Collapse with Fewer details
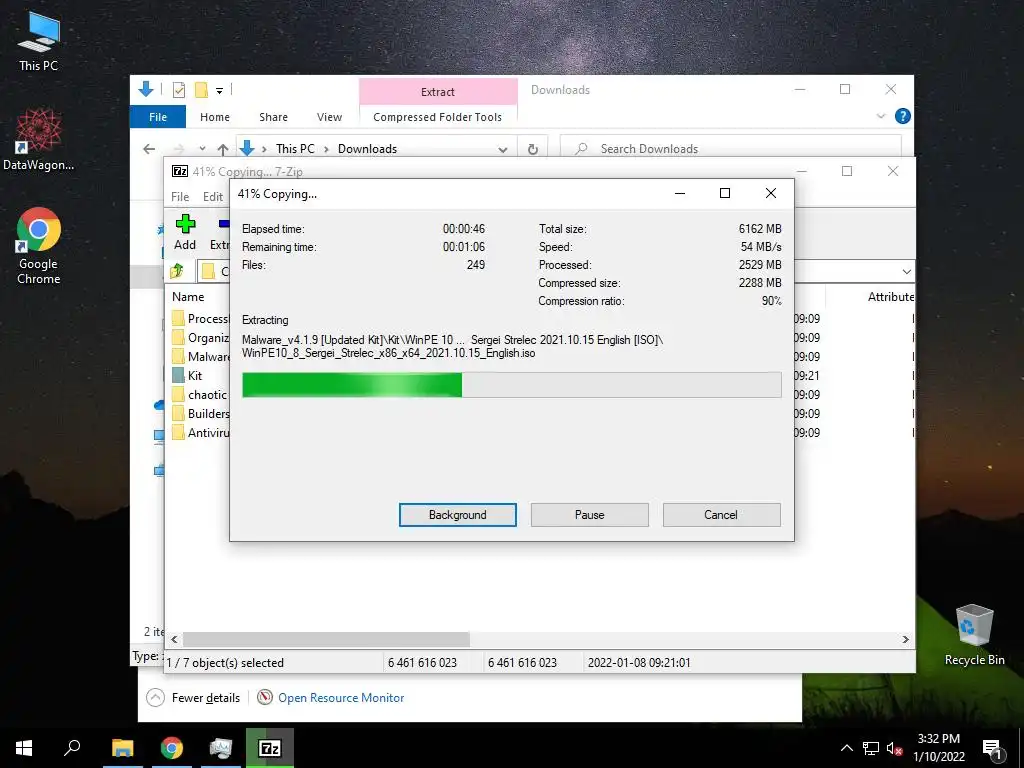 (x=193, y=697)
